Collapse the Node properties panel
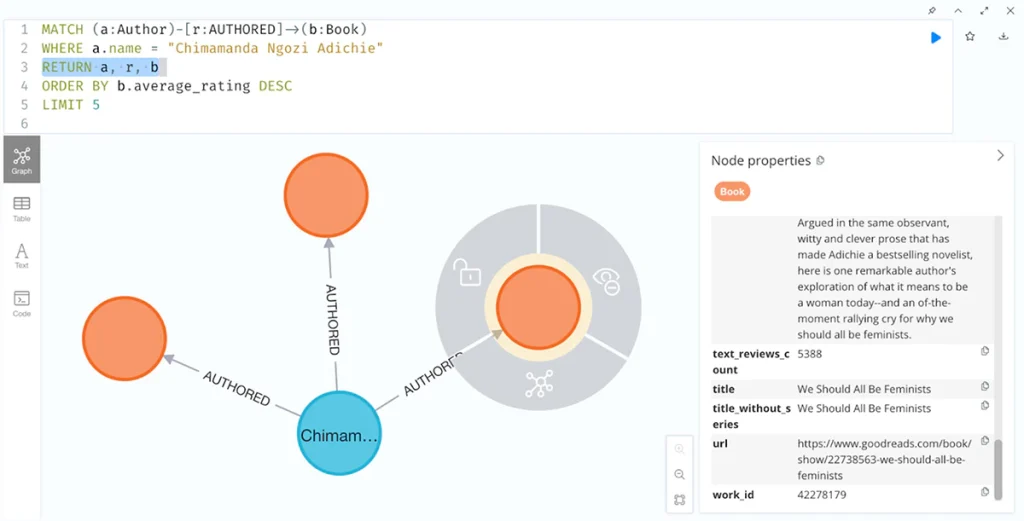 (1000, 156)
